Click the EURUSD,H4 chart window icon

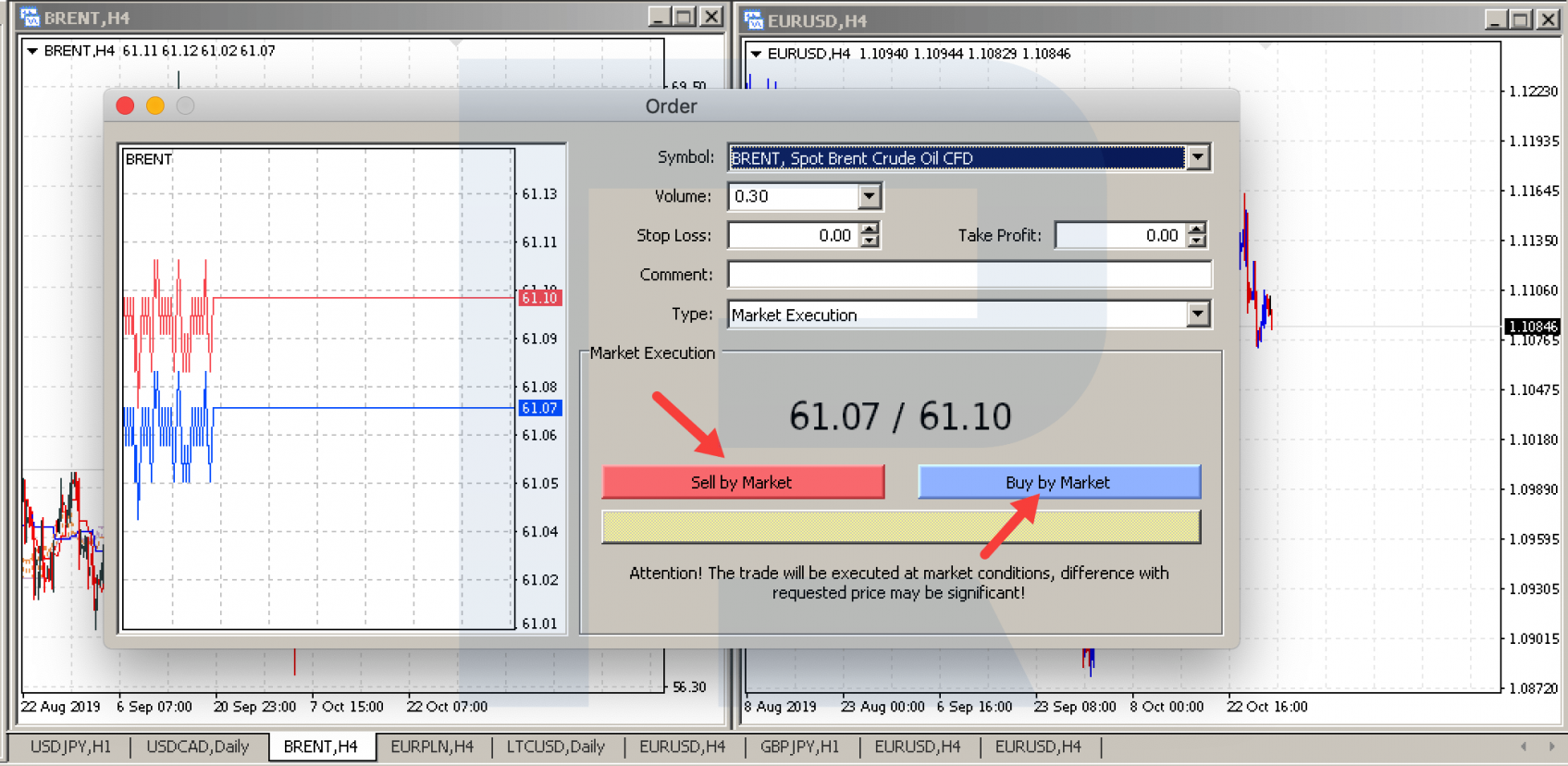coord(754,19)
